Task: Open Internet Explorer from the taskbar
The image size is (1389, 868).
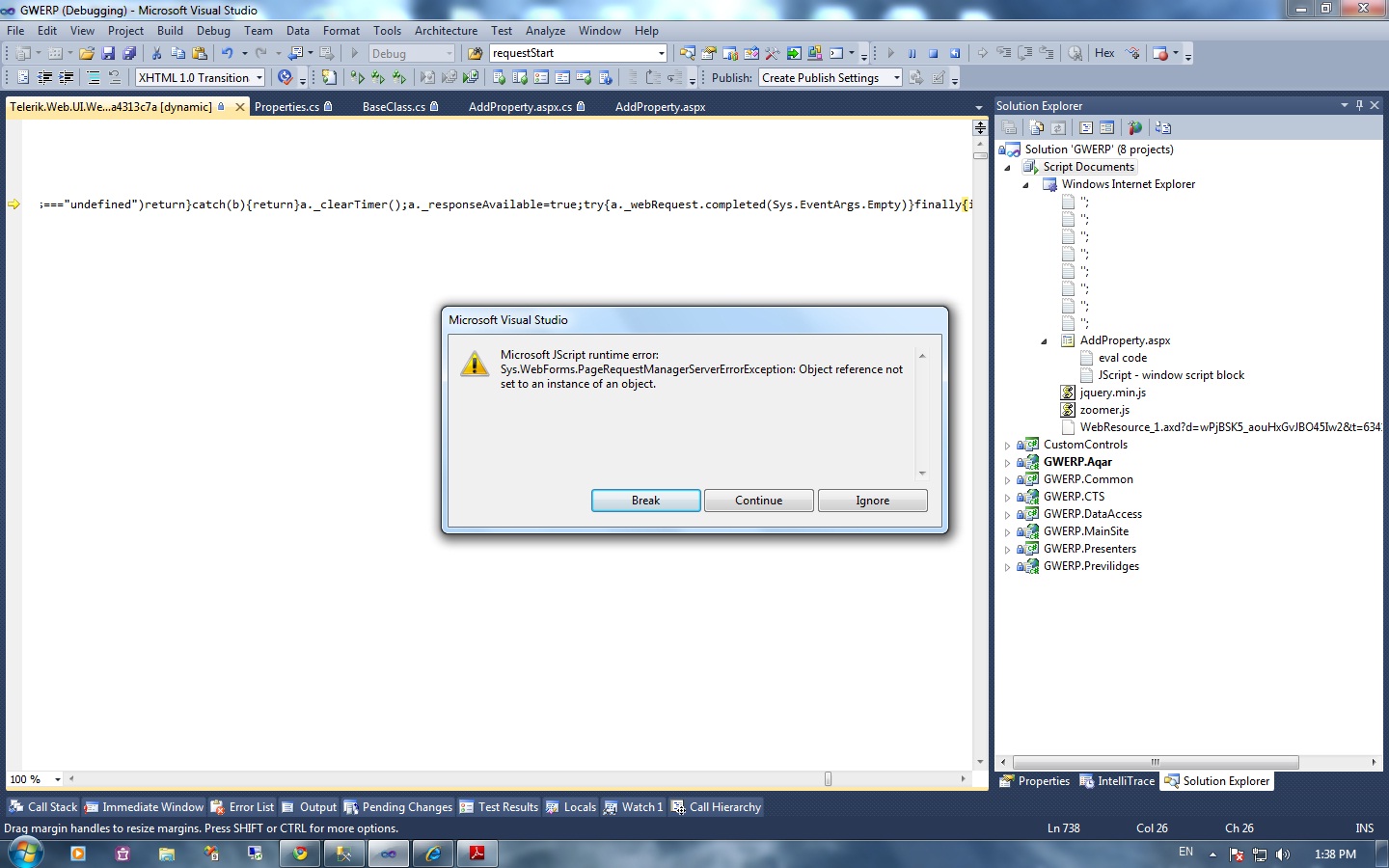Action: [433, 854]
